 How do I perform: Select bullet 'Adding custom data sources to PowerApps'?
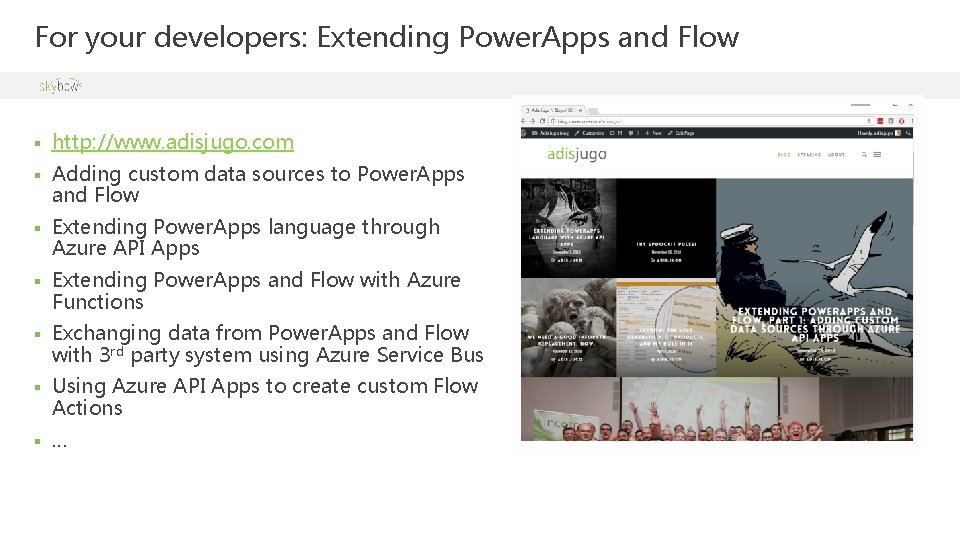coord(258,184)
